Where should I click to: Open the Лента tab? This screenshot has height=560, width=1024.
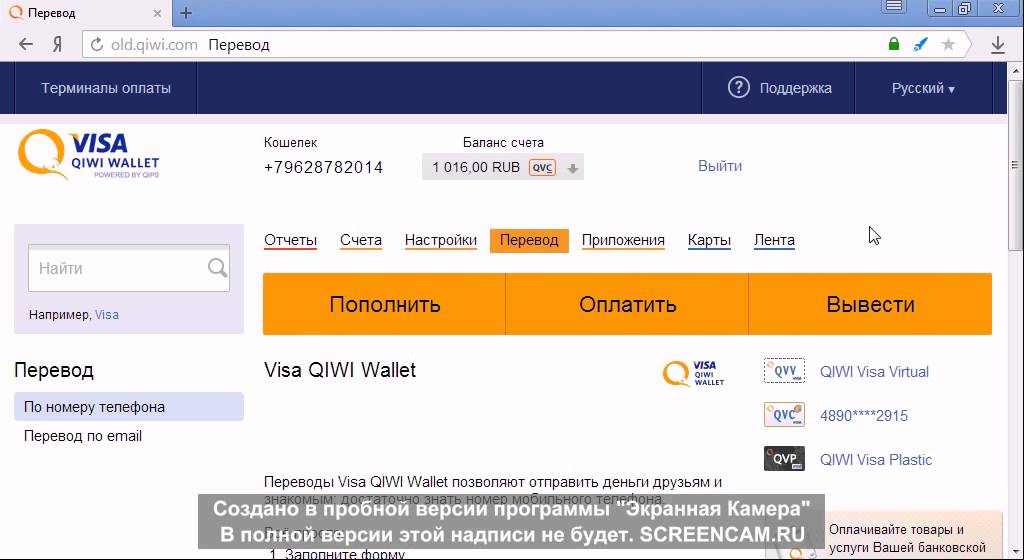[774, 240]
